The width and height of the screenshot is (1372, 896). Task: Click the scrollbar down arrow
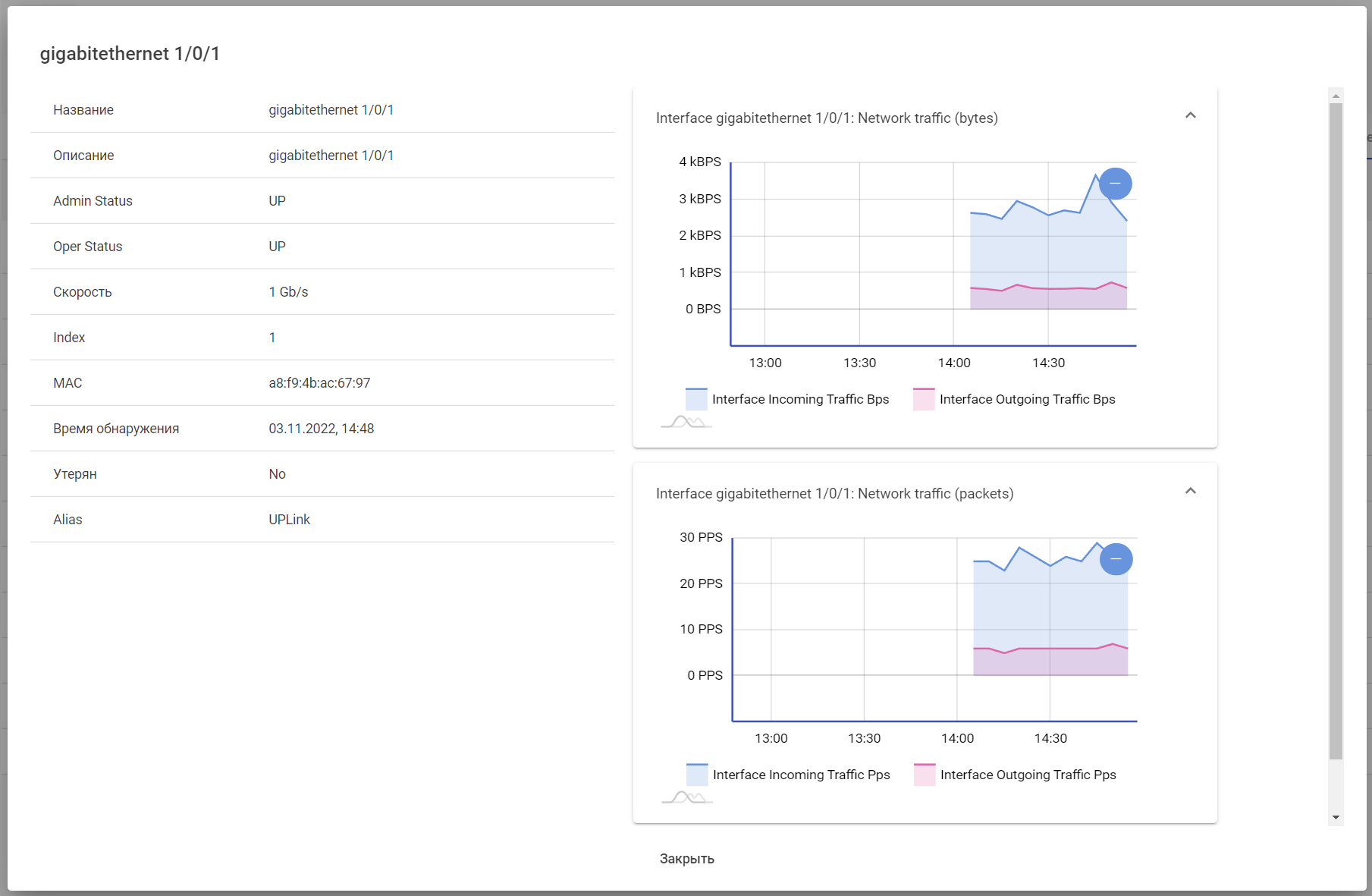tap(1336, 818)
